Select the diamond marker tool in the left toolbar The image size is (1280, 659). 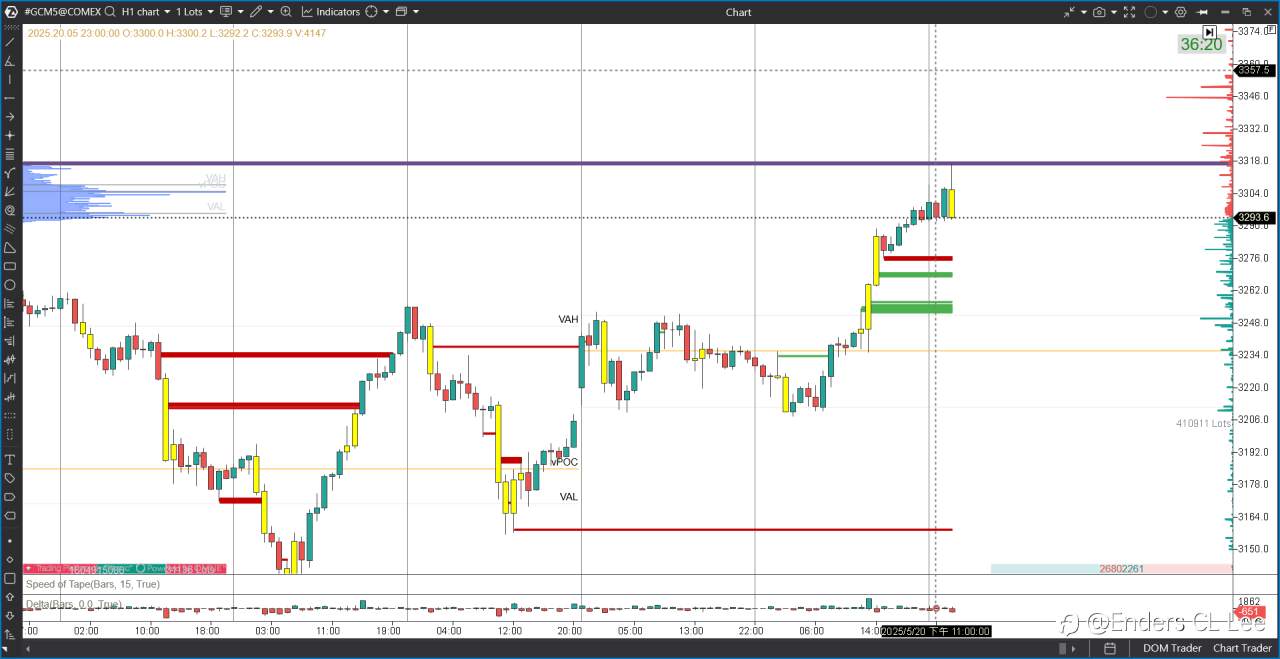(x=10, y=559)
